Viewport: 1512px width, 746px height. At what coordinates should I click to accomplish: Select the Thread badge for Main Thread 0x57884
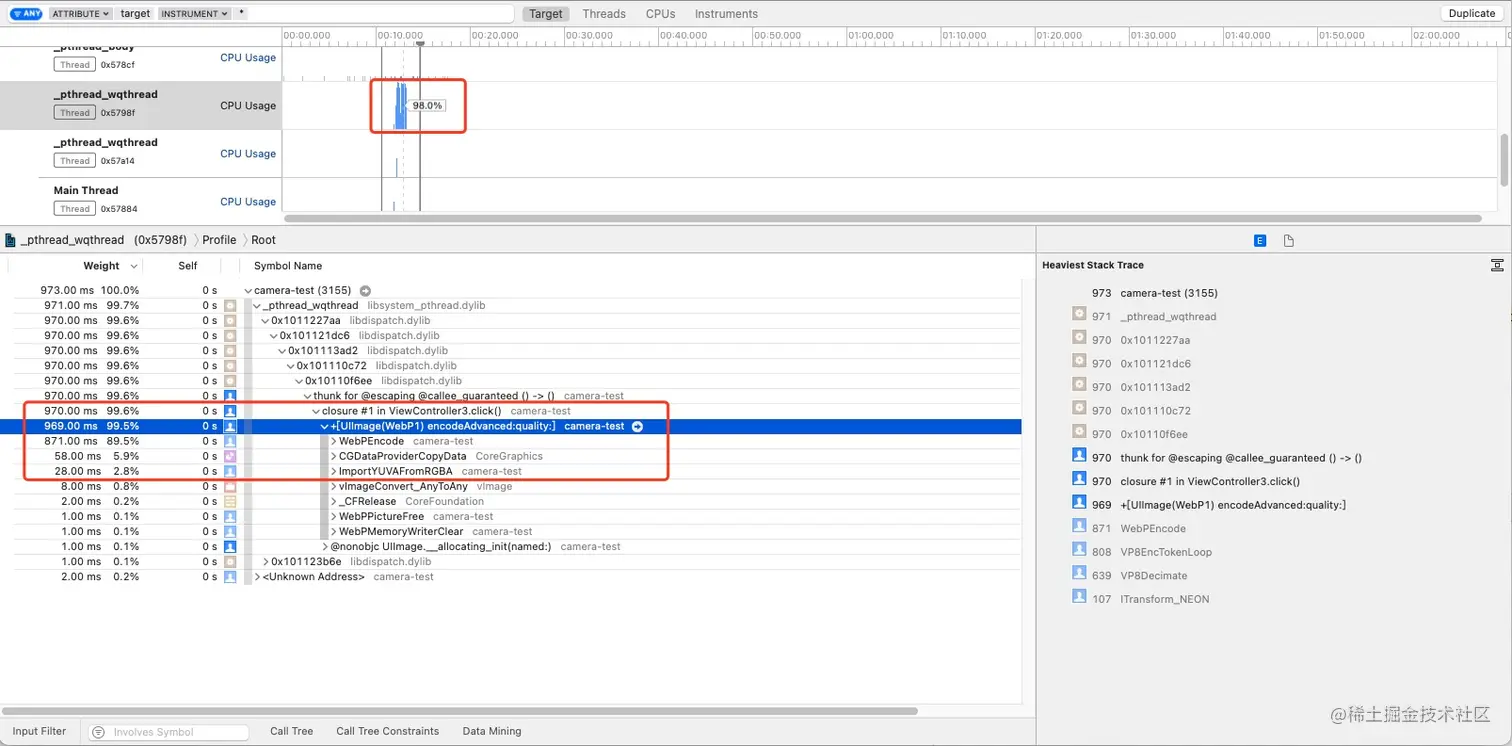pyautogui.click(x=75, y=209)
